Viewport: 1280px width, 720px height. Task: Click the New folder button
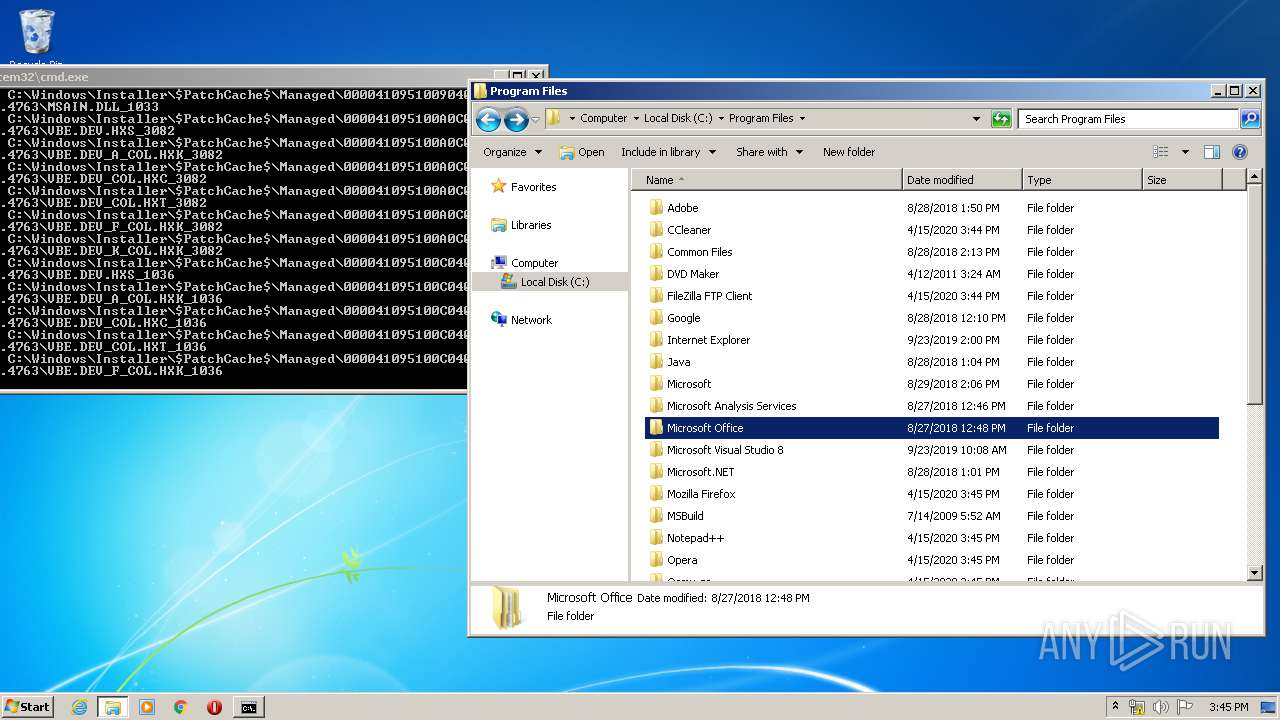click(x=849, y=152)
